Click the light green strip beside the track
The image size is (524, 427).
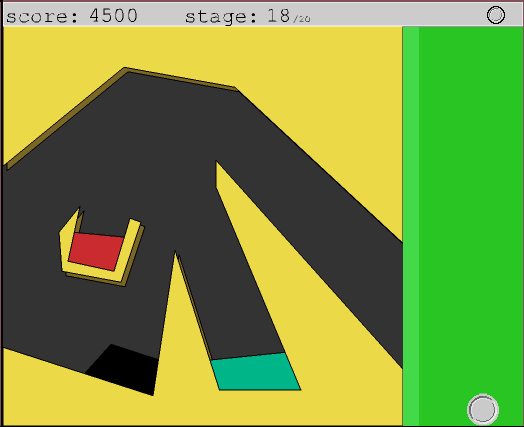click(411, 226)
